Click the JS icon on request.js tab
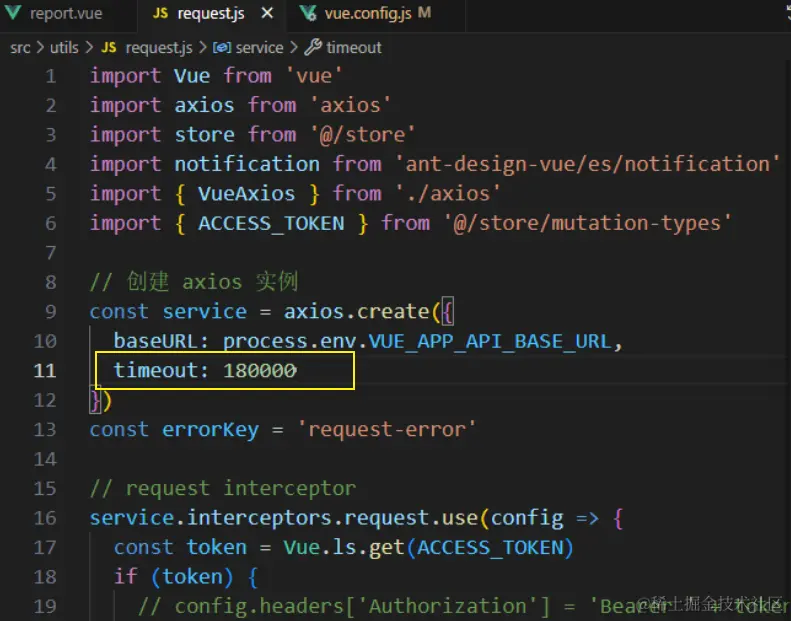The width and height of the screenshot is (791, 621). coord(160,13)
